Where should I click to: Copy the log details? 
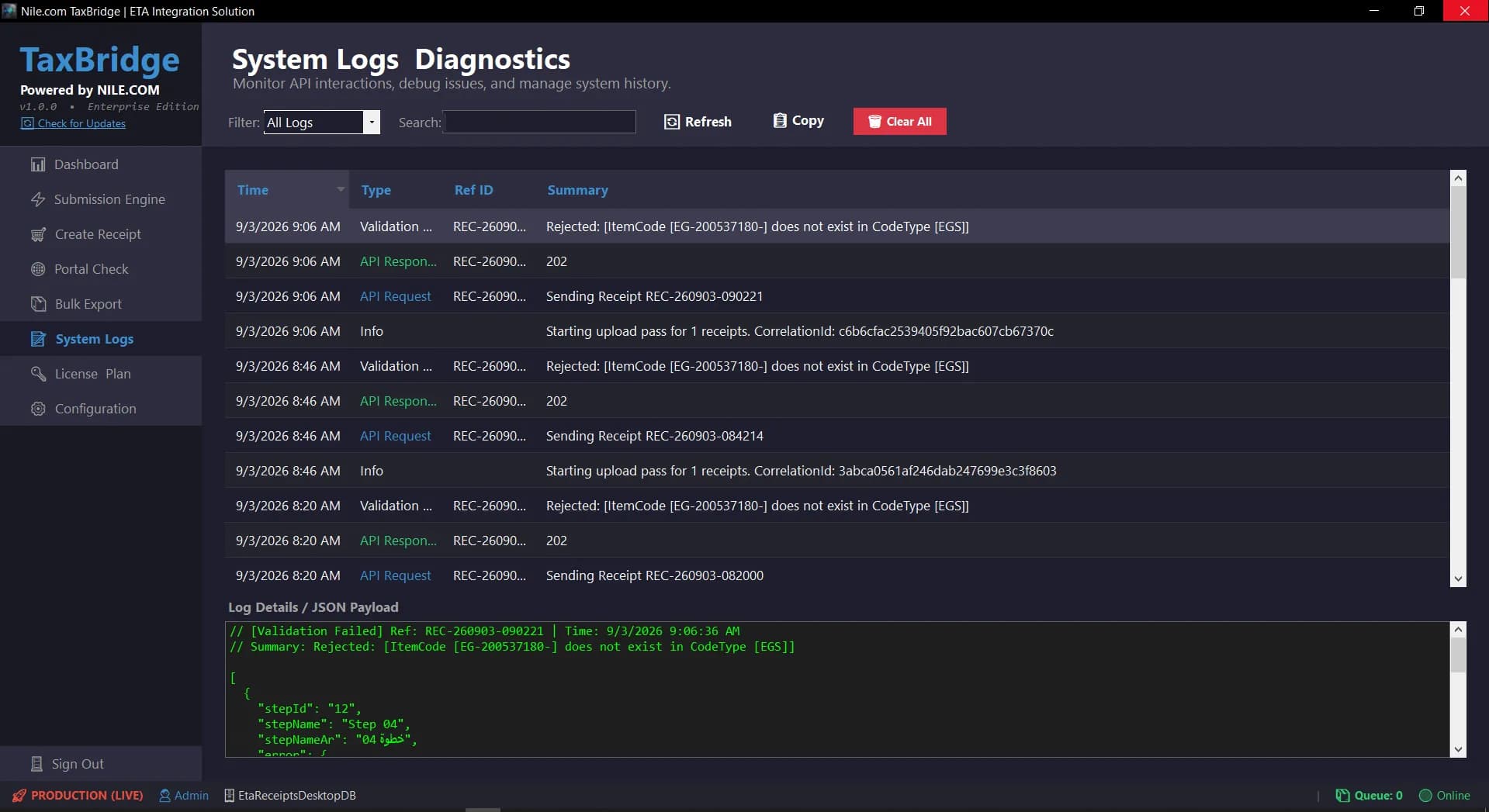[x=798, y=120]
